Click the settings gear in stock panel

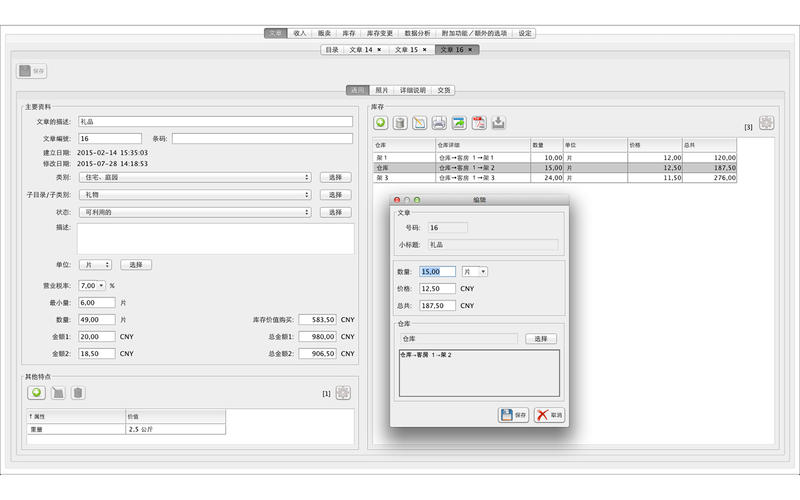tap(766, 123)
